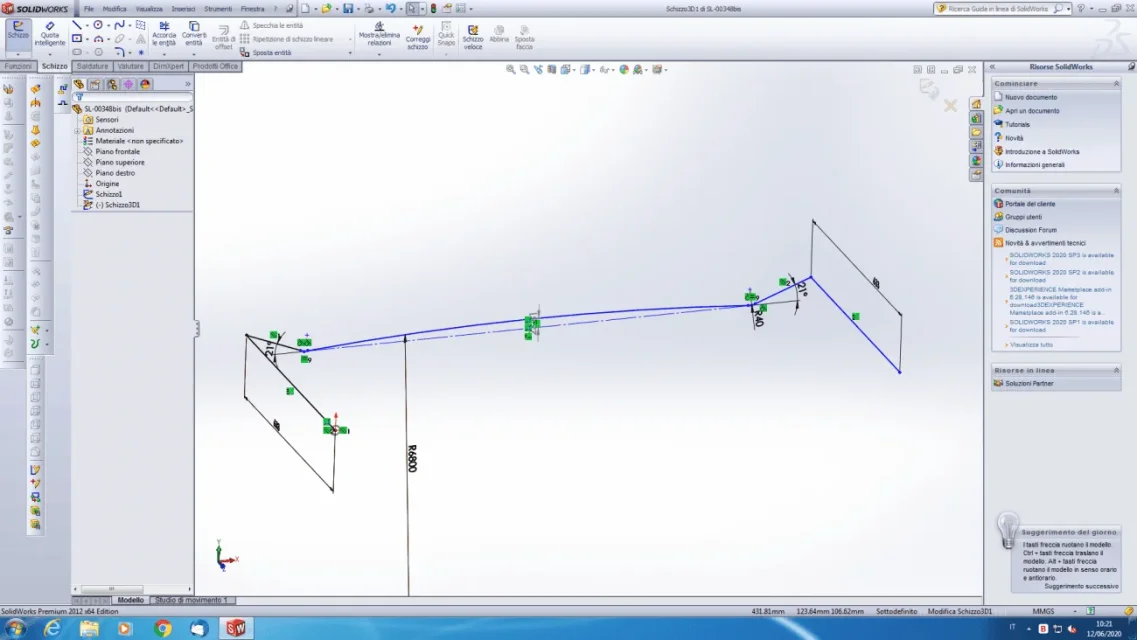Expand the Annotazioni tree node
This screenshot has width=1137, height=640.
point(77,130)
